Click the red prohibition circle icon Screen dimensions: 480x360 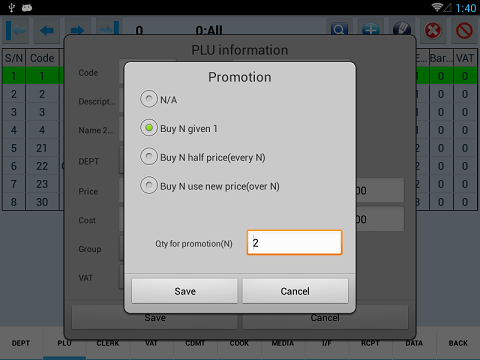pos(464,31)
